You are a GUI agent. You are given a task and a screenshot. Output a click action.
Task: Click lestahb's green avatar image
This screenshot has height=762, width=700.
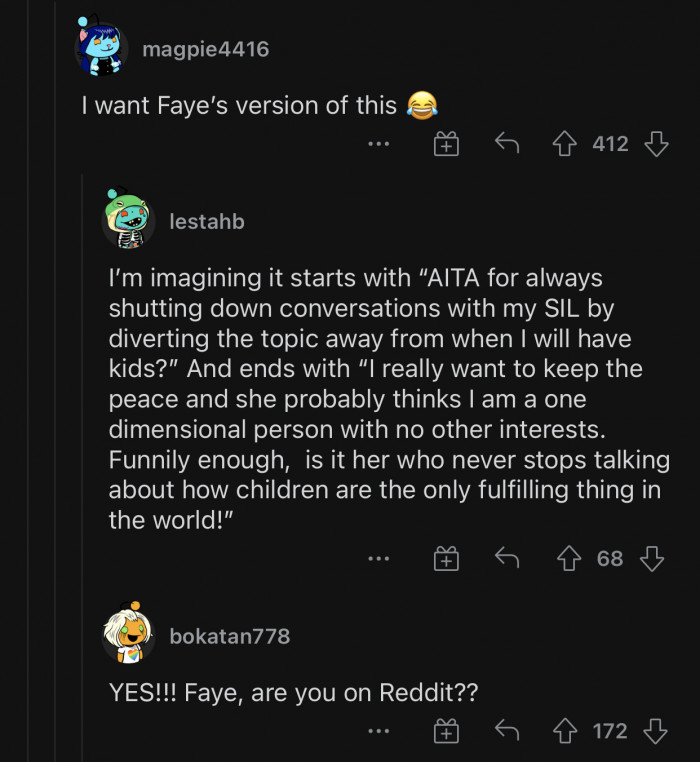[128, 219]
